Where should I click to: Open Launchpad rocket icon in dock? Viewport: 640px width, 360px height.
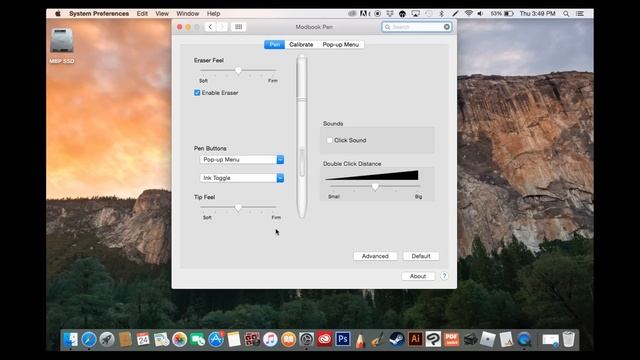tap(107, 339)
